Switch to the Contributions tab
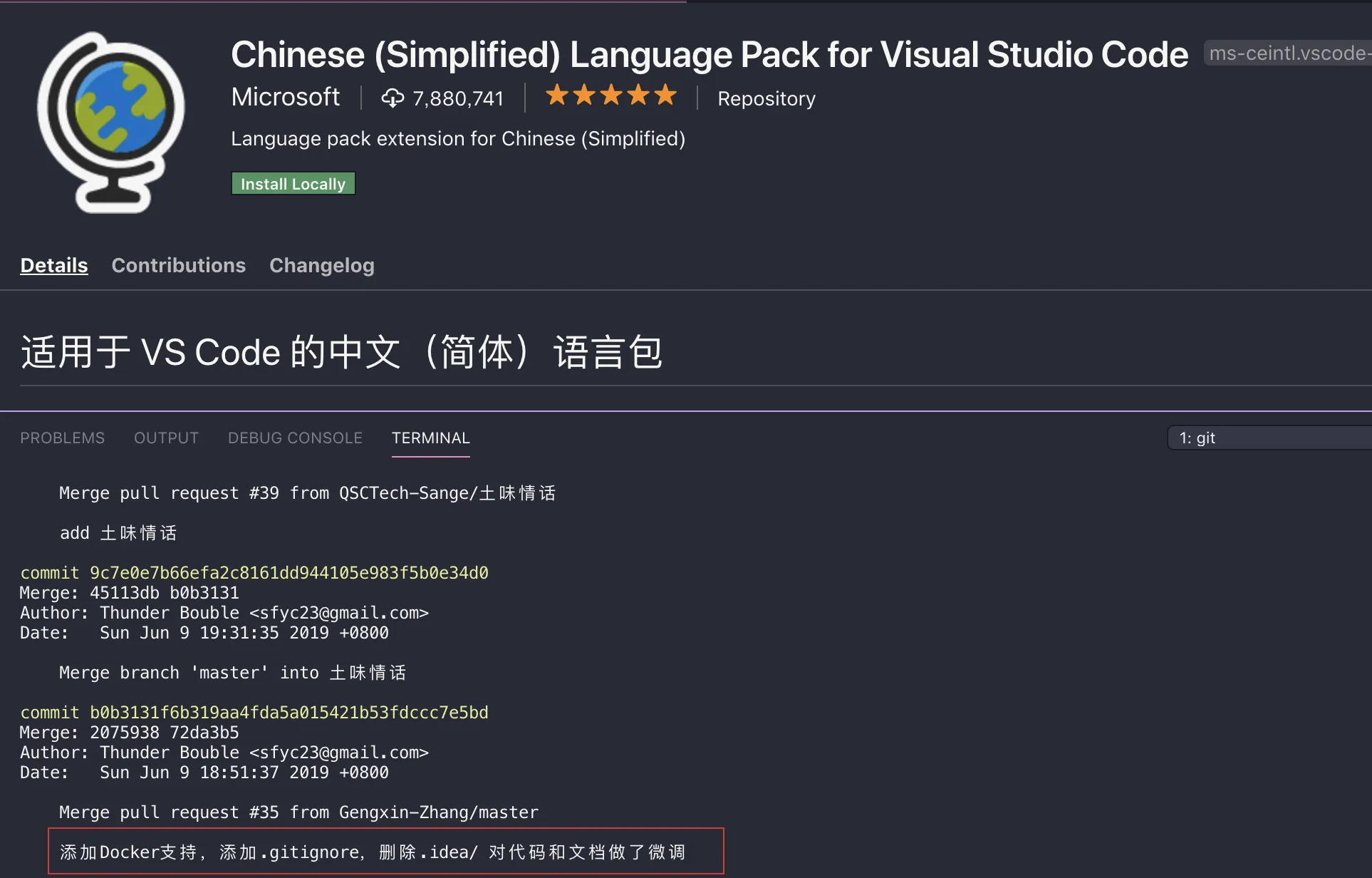The image size is (1372, 878). [178, 265]
